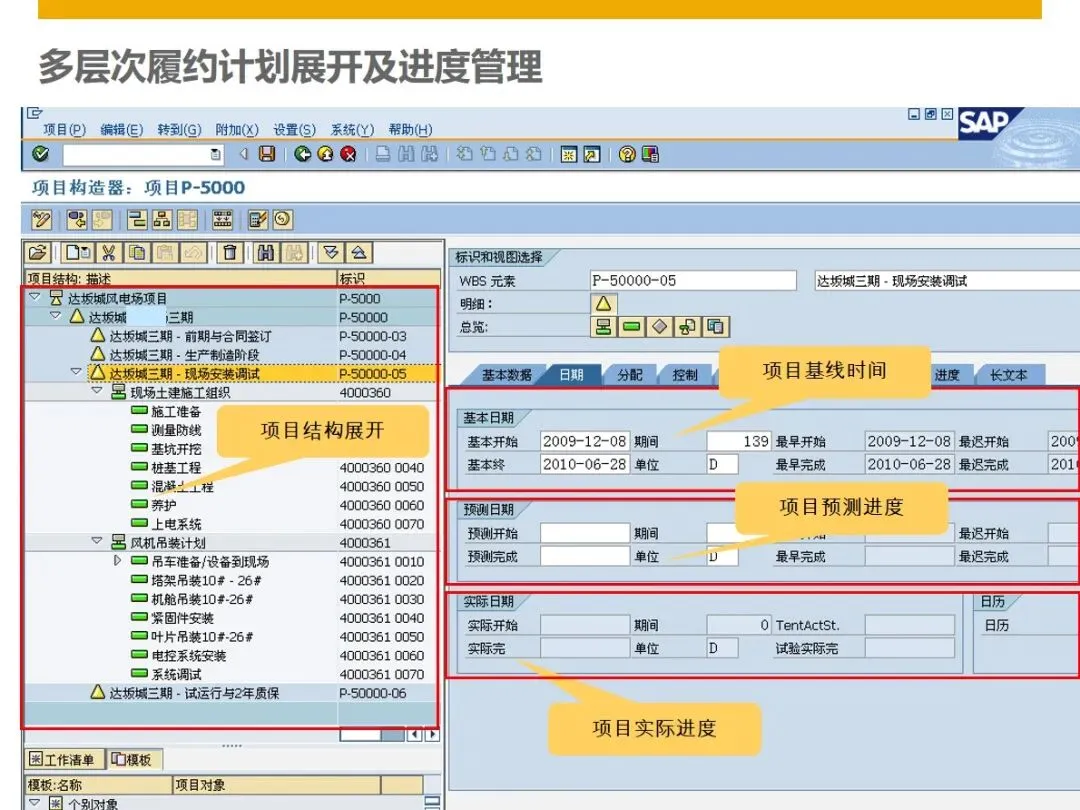Image resolution: width=1080 pixels, height=810 pixels.
Task: Select 达坂城三期 - 试运行与2年质保 row
Action: (x=231, y=693)
